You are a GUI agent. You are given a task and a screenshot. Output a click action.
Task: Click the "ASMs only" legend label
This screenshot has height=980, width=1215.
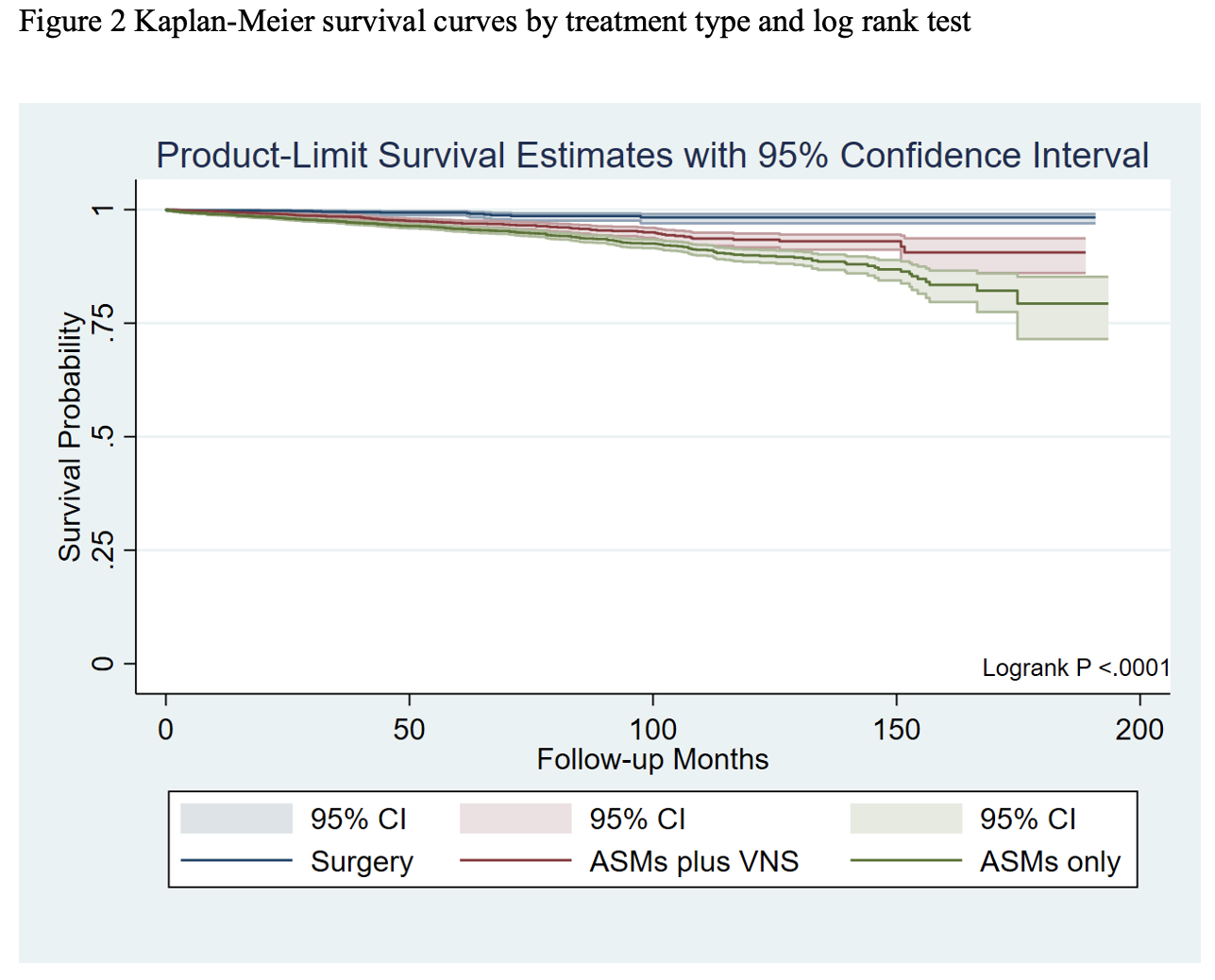(1050, 862)
